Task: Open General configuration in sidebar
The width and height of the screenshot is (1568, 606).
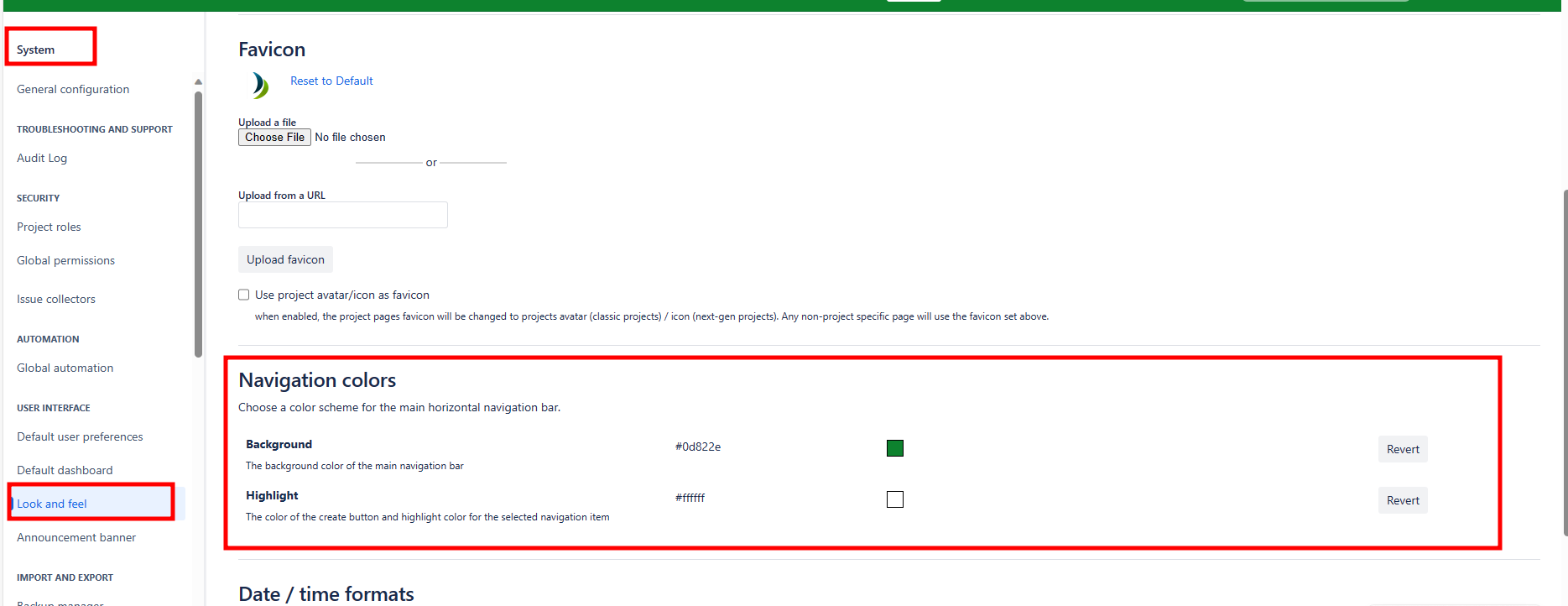Action: (73, 90)
